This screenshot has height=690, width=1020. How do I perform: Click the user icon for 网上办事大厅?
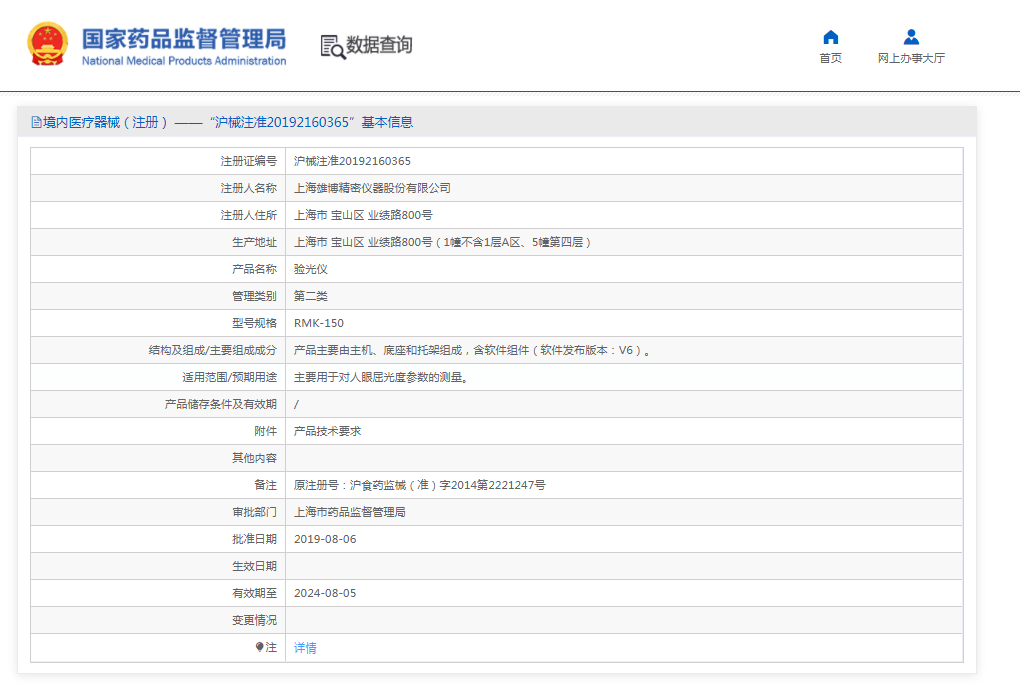(911, 37)
